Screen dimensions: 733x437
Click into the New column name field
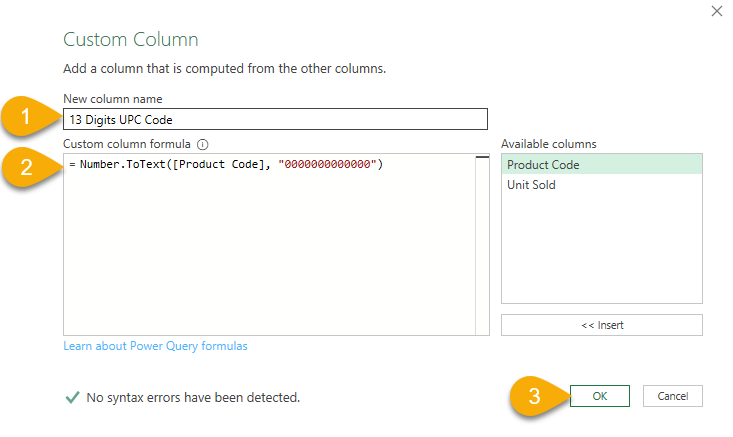point(275,119)
